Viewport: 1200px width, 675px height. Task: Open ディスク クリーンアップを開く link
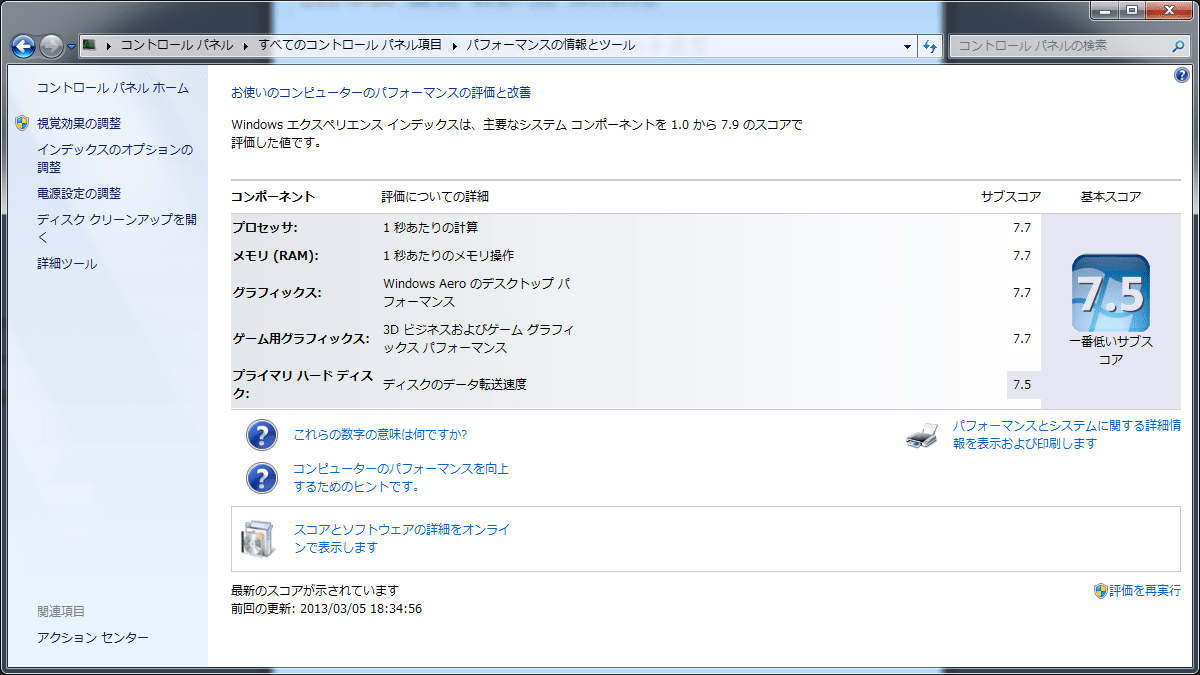[117, 228]
